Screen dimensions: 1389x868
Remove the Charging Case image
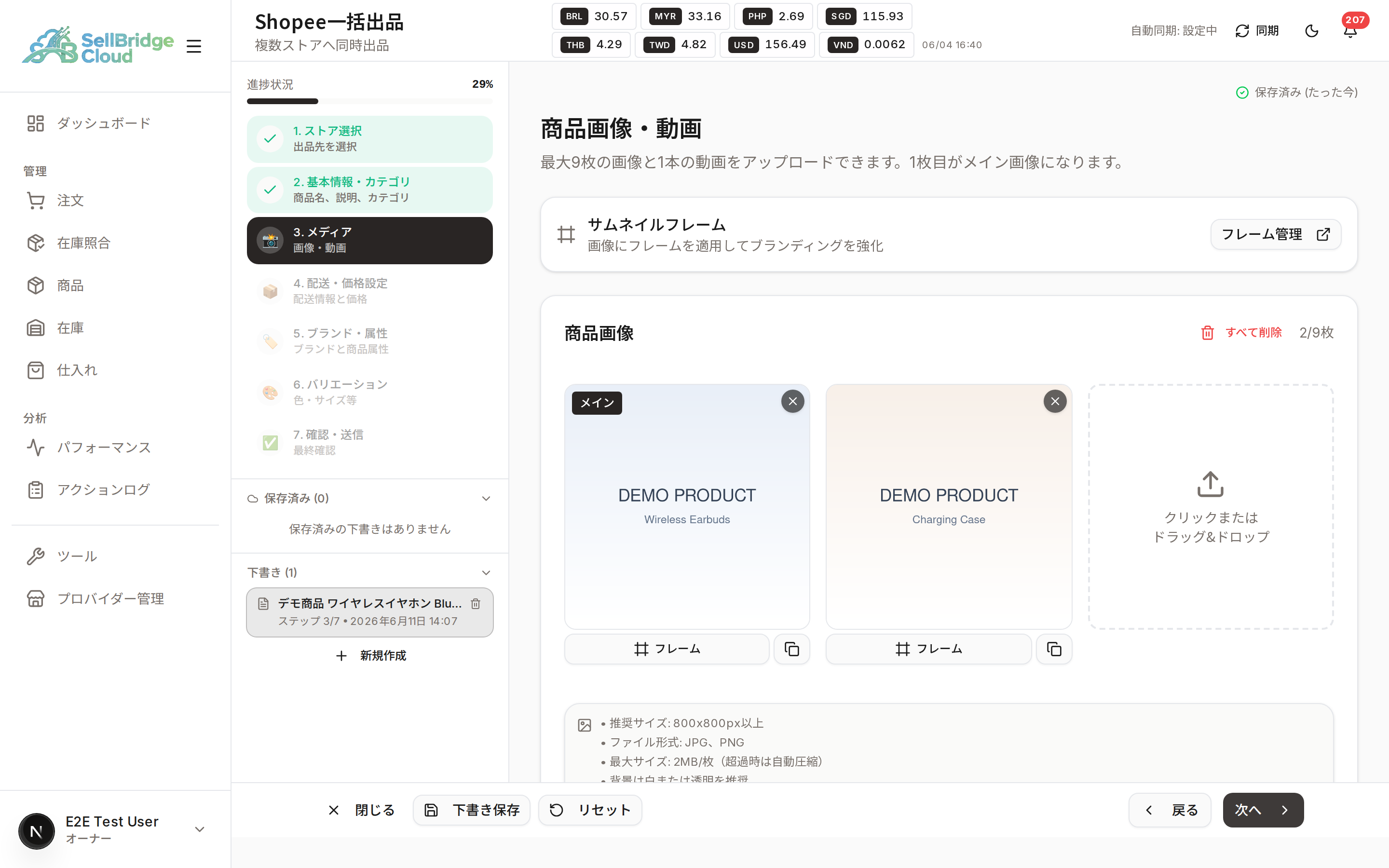point(1055,401)
